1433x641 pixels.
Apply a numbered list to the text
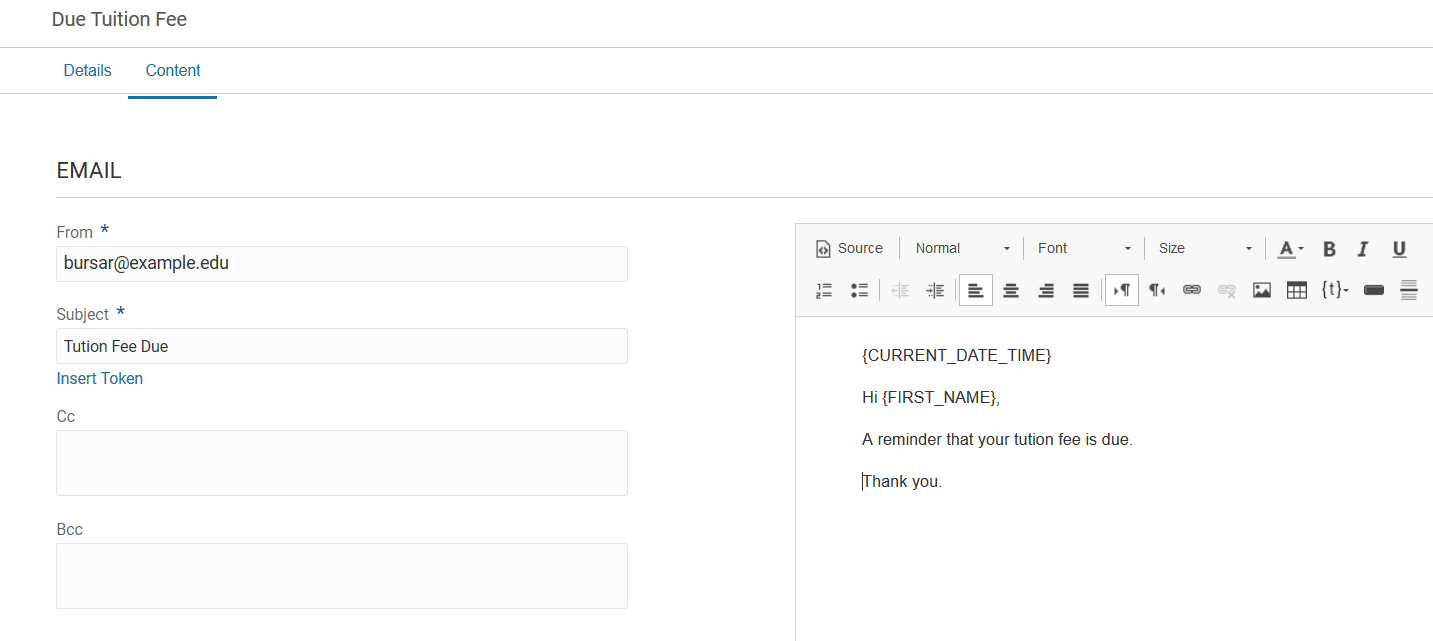click(x=824, y=290)
